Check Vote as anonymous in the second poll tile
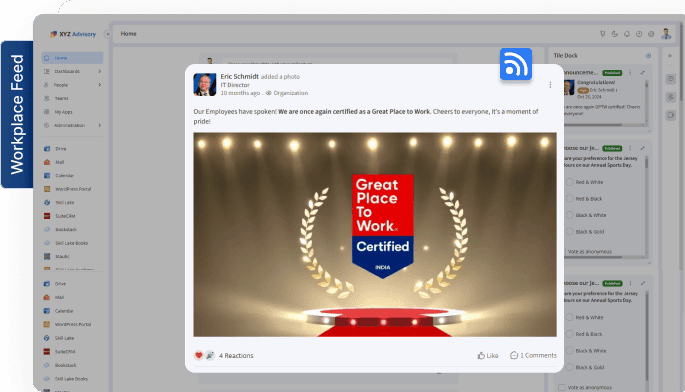This screenshot has width=685, height=392. (562, 387)
